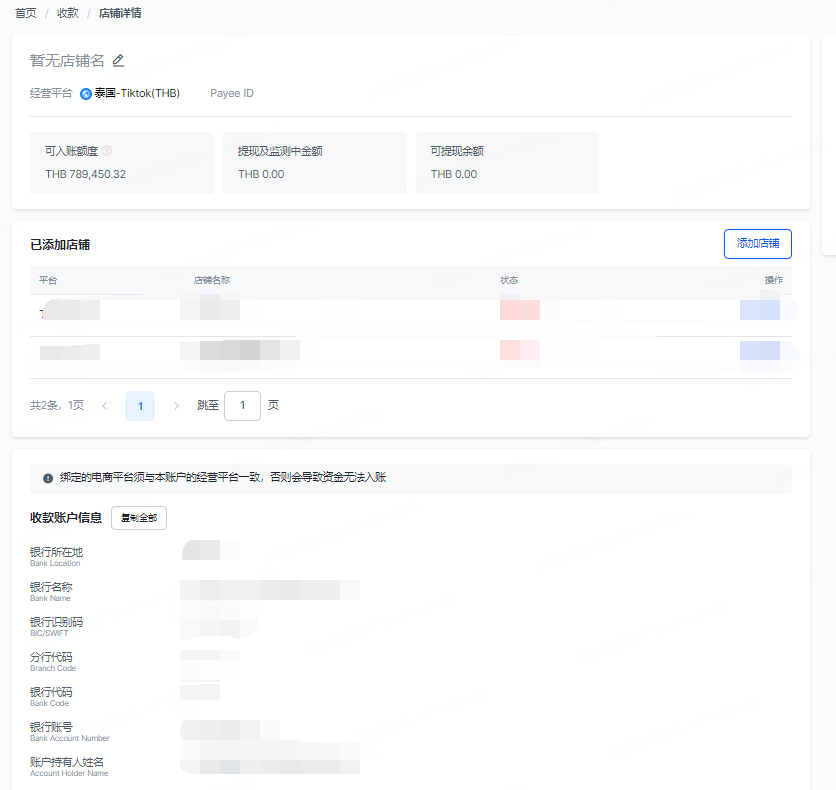
Task: Click the 收款账户信息 section heading
Action: [x=66, y=518]
